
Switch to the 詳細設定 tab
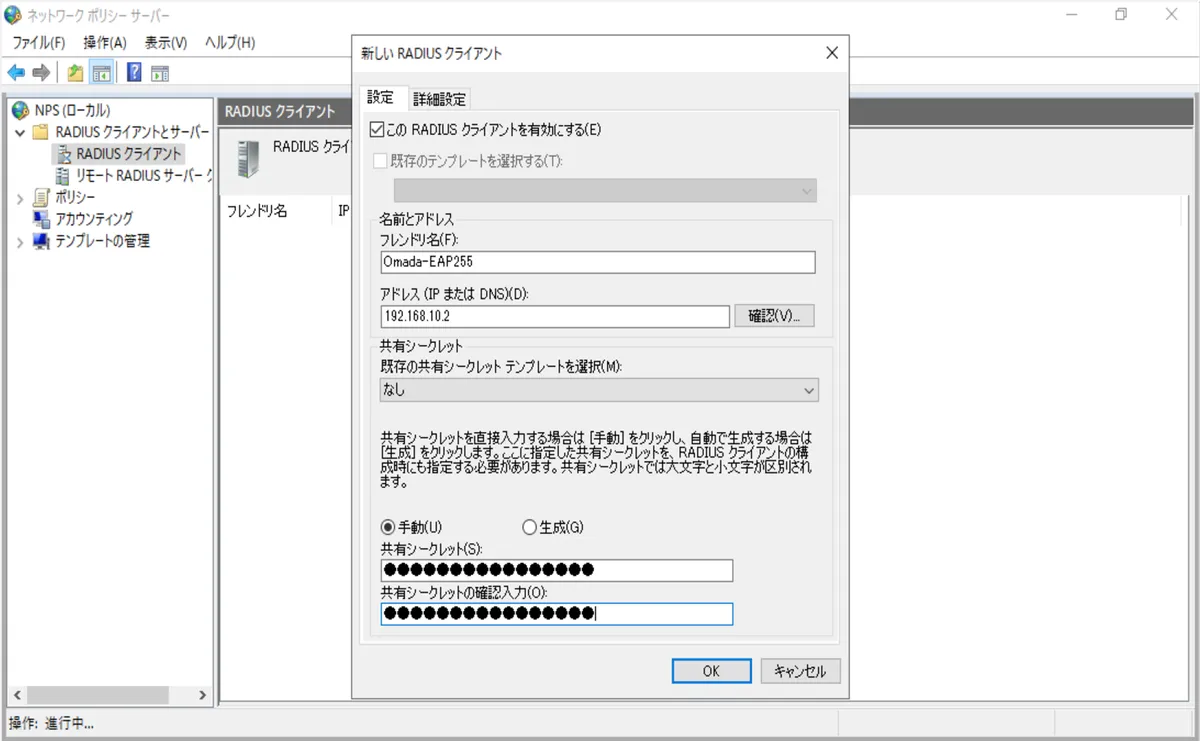point(440,99)
